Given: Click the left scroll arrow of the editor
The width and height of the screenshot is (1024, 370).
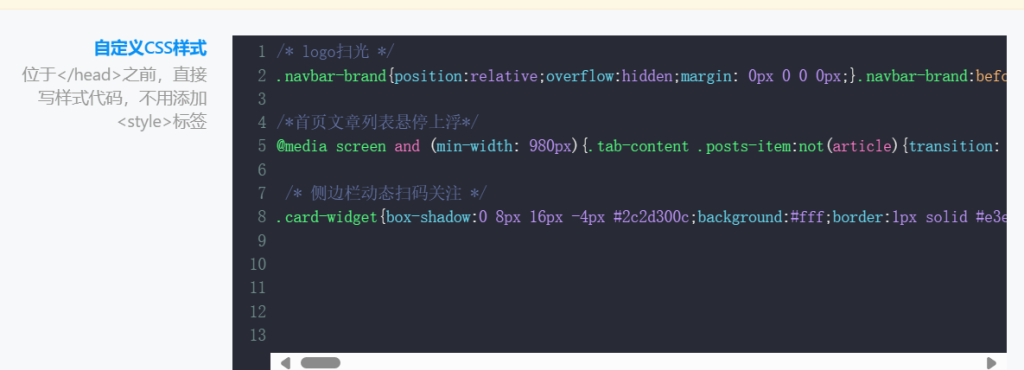Looking at the screenshot, I should click(285, 363).
